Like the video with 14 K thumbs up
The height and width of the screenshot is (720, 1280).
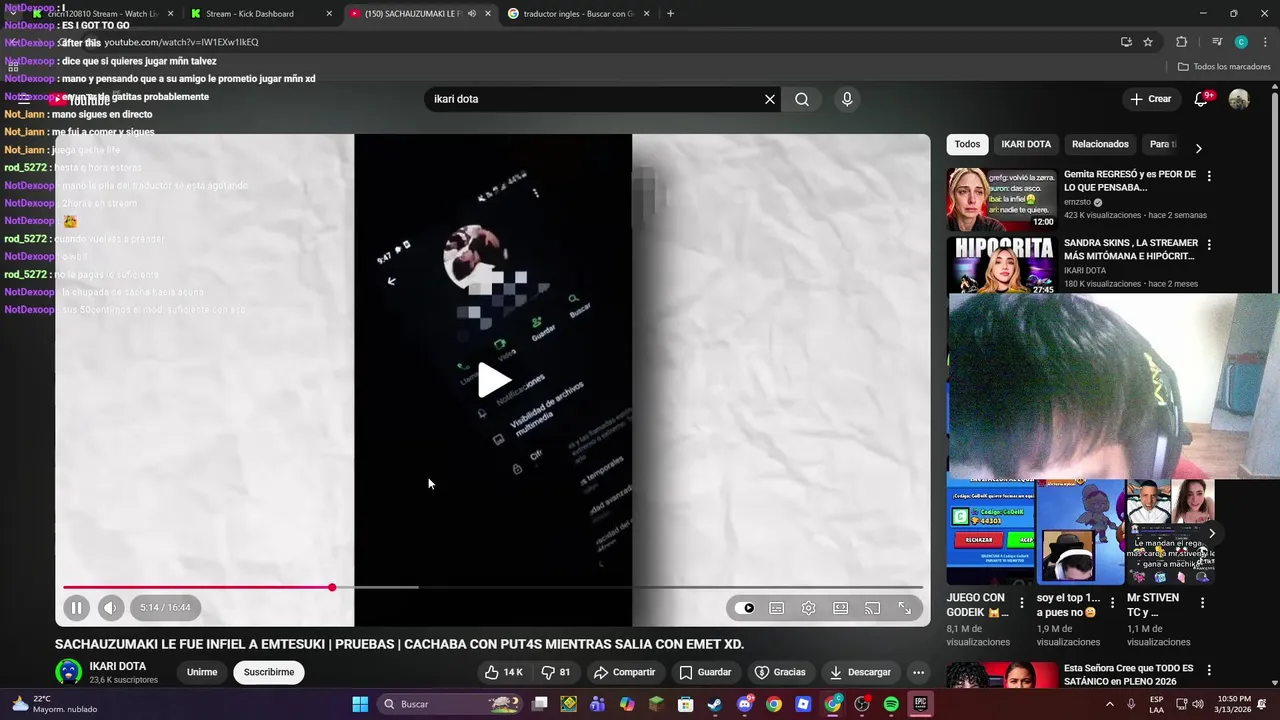(x=504, y=672)
